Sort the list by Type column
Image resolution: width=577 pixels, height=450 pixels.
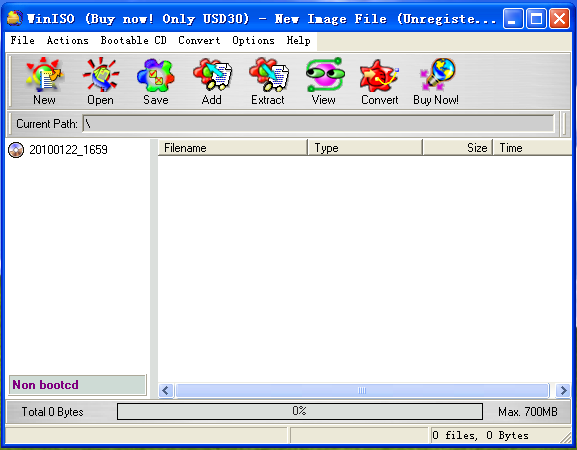pyautogui.click(x=365, y=148)
